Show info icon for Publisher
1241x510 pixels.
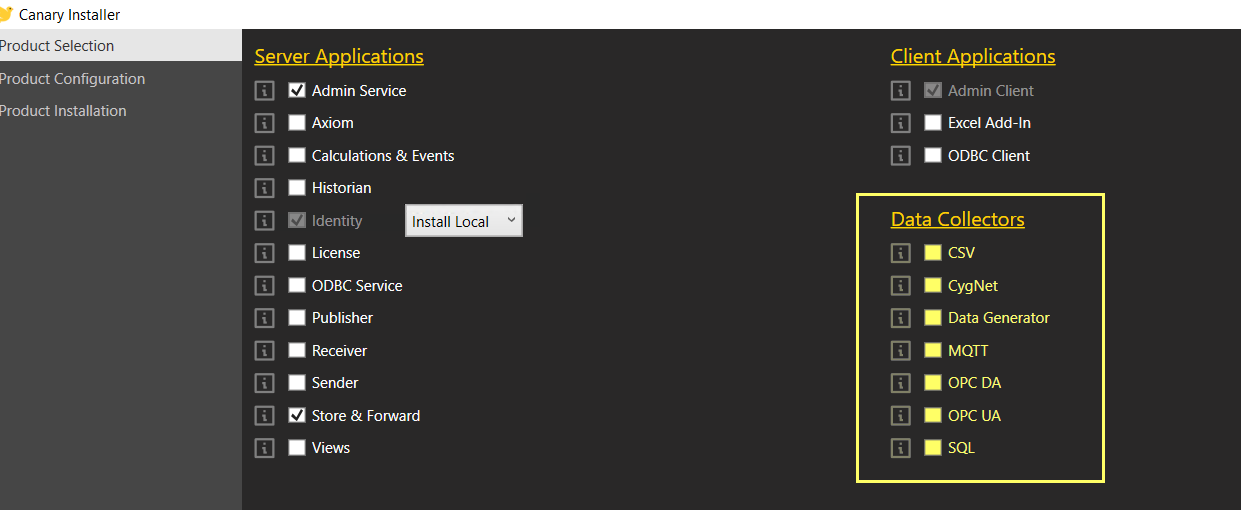coord(264,318)
